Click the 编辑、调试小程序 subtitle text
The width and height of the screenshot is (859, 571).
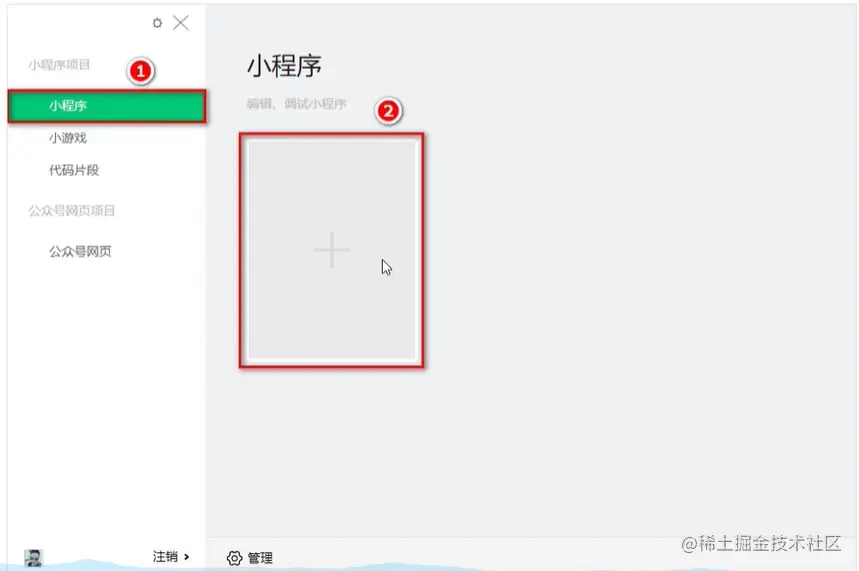click(x=296, y=104)
